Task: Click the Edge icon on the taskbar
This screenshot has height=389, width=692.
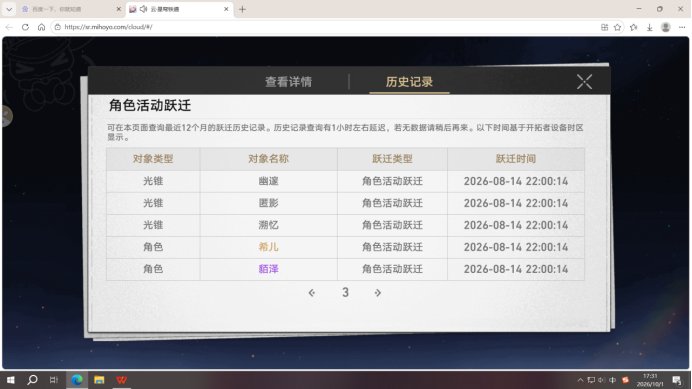Action: (77, 380)
